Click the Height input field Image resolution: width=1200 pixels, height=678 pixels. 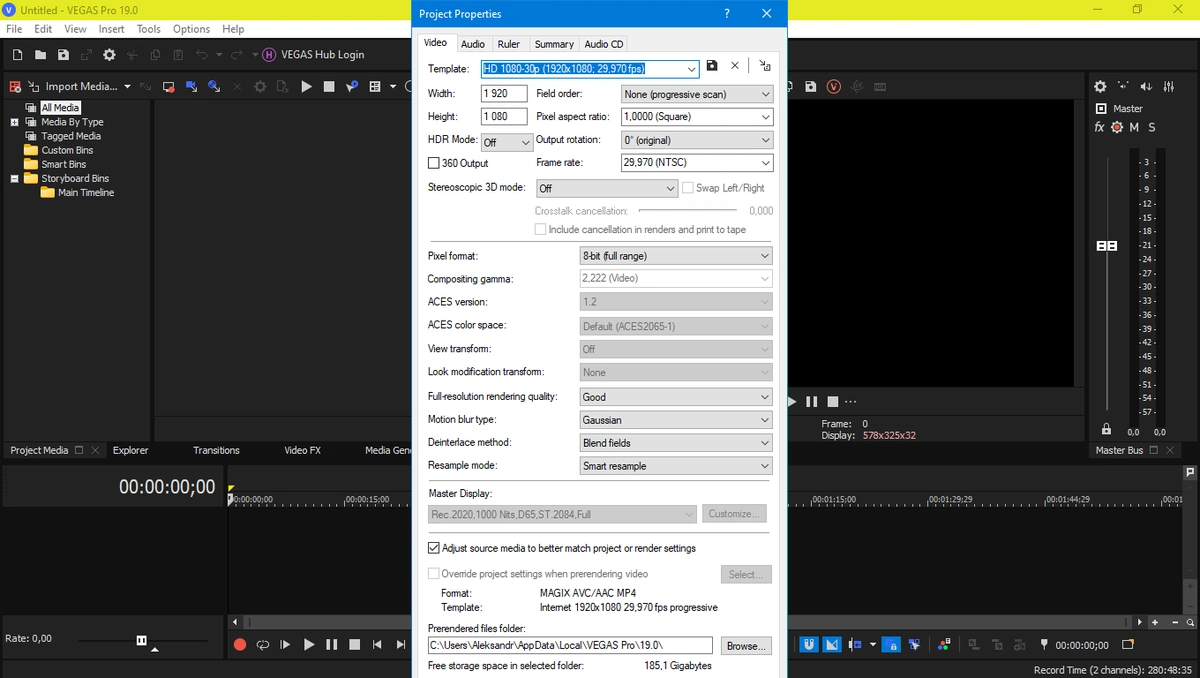[504, 117]
